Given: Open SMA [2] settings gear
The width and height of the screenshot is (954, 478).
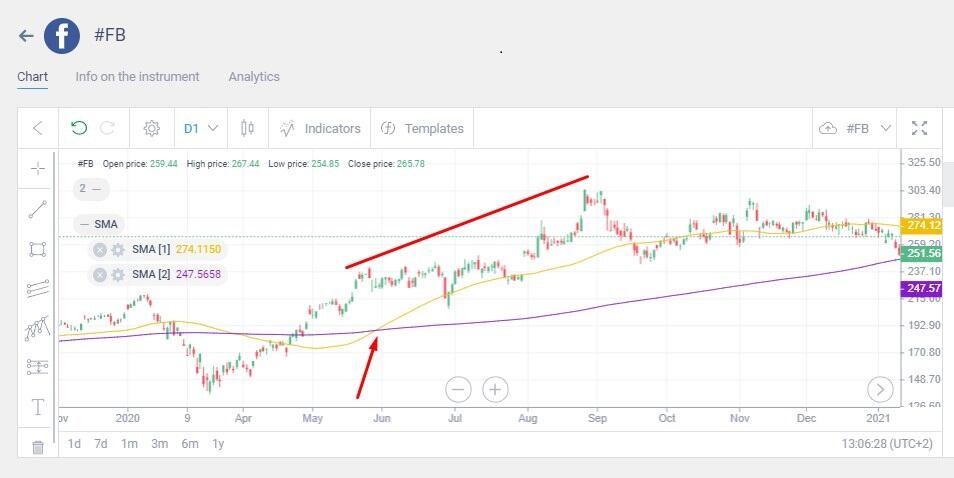Looking at the screenshot, I should [118, 275].
